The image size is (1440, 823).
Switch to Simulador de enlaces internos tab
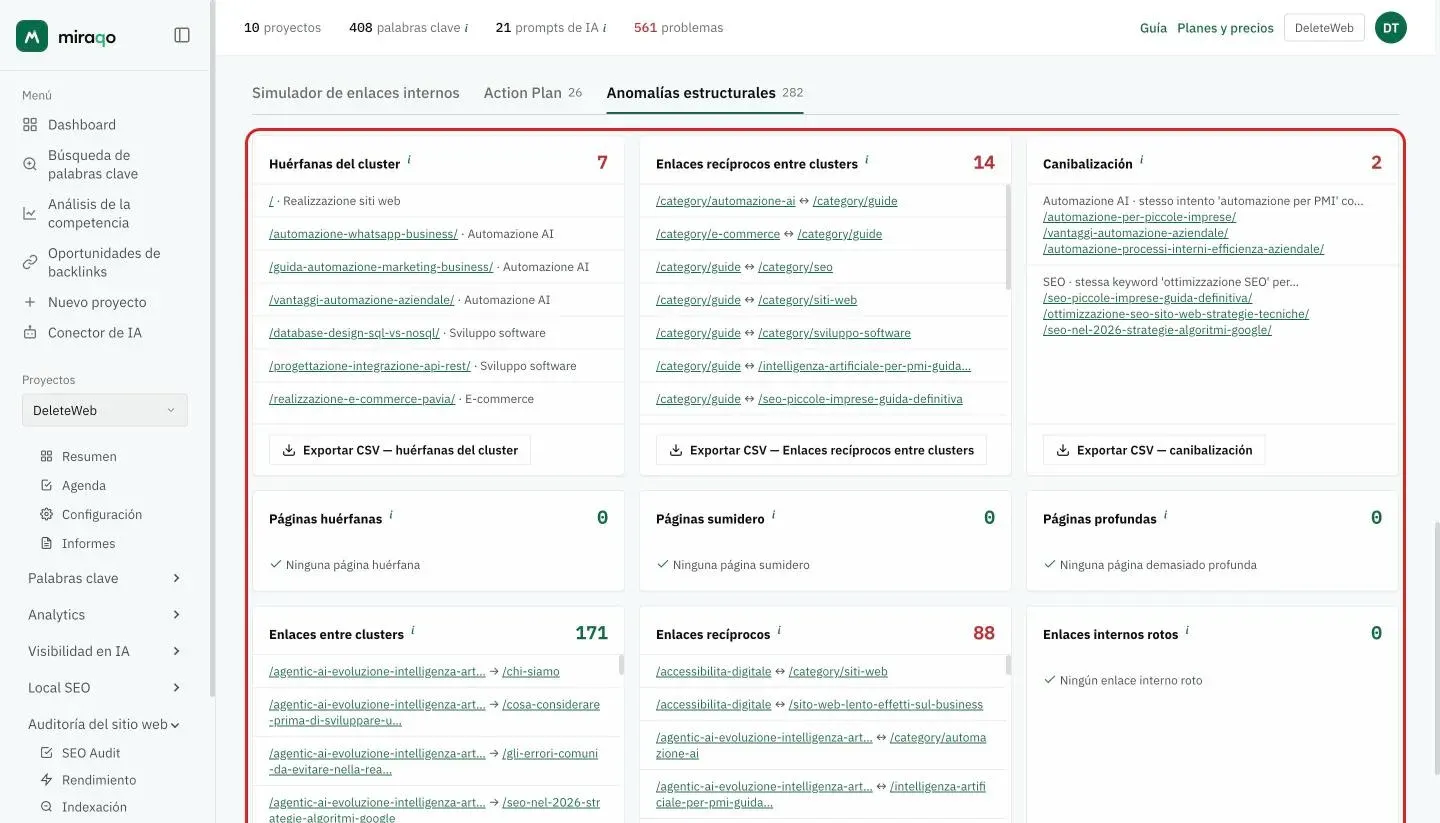click(x=356, y=93)
